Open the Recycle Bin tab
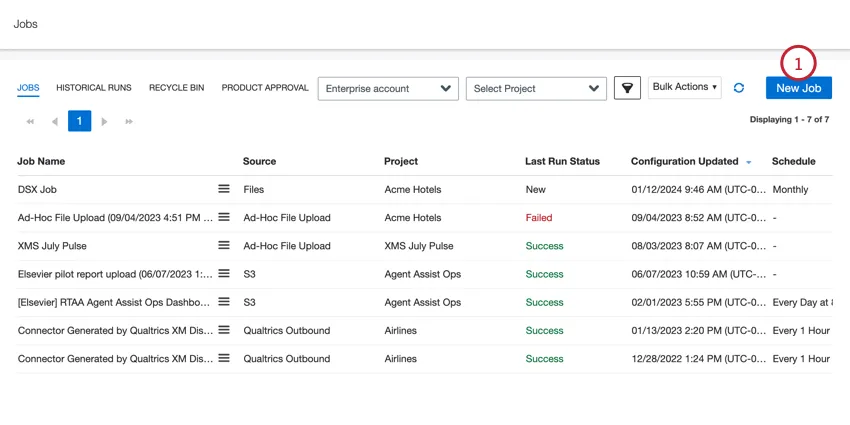This screenshot has height=425, width=850. pos(176,88)
